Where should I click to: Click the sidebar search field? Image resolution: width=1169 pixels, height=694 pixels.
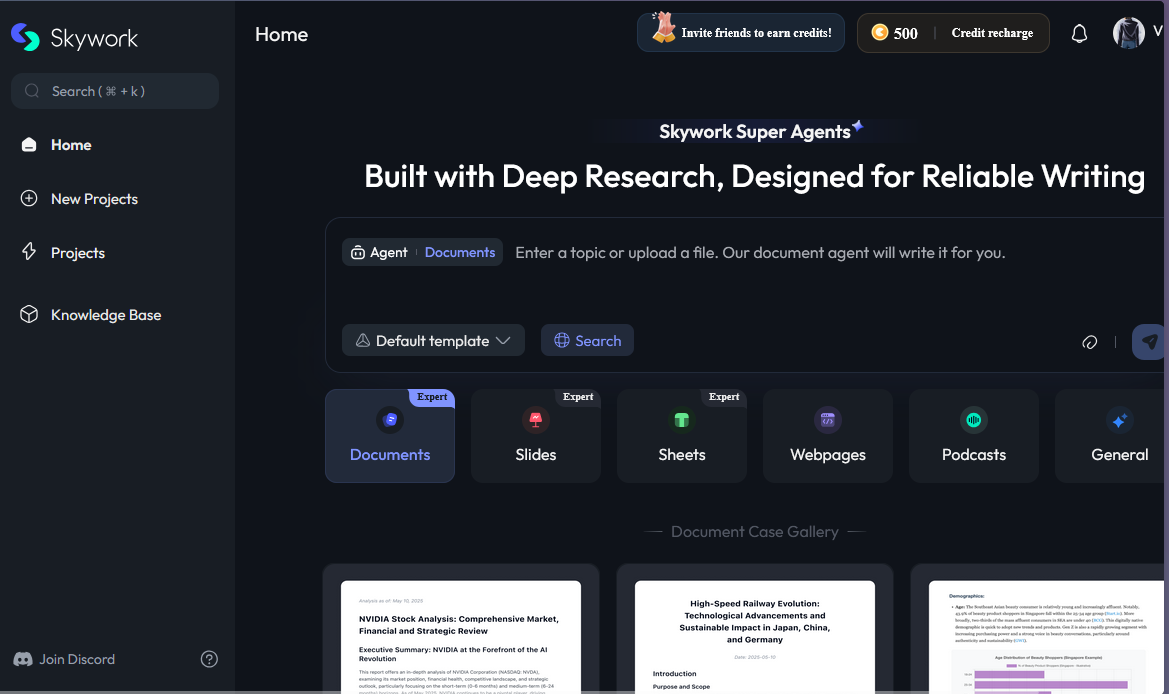tap(115, 91)
